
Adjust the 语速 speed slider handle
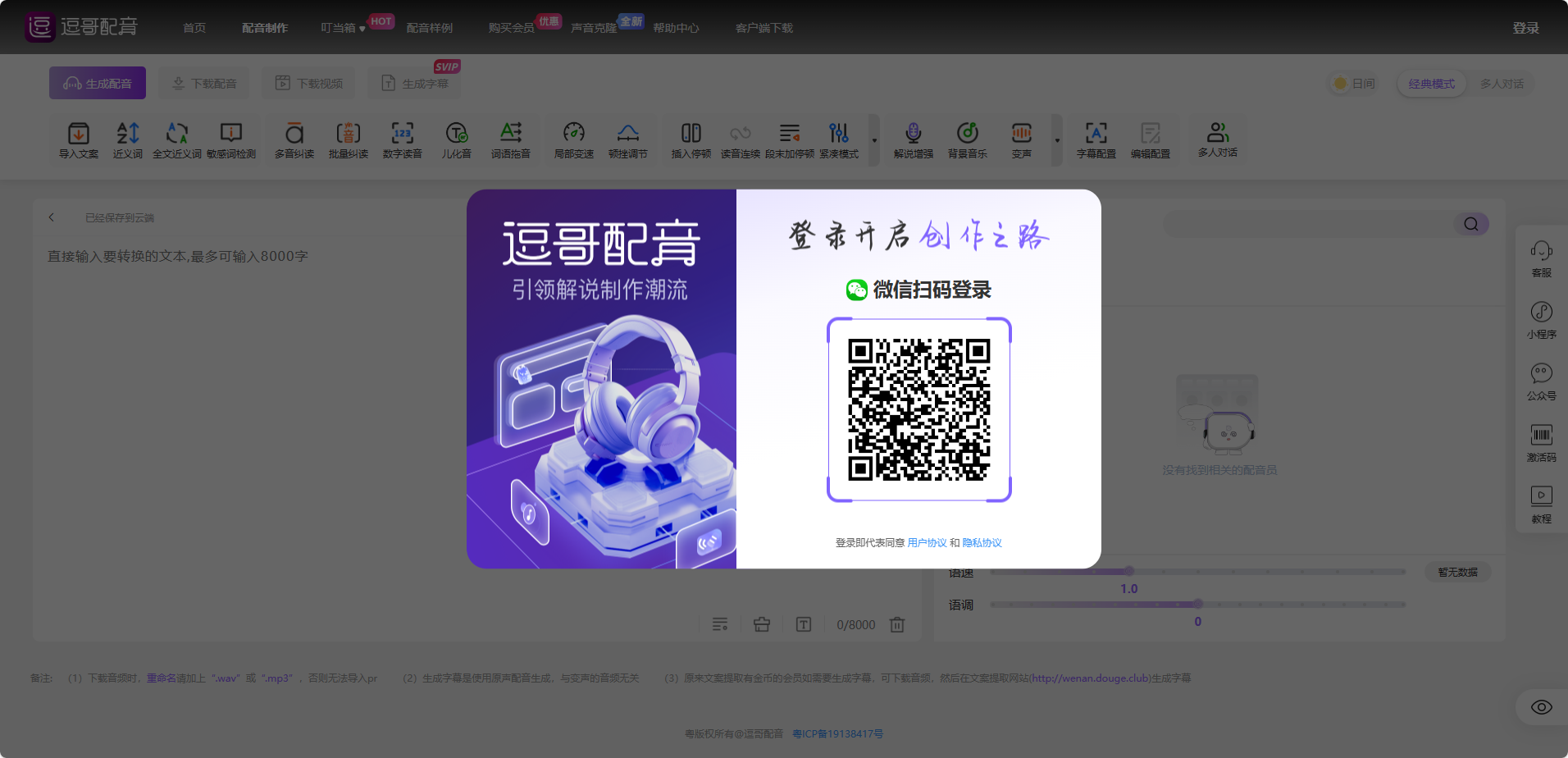tap(1129, 571)
